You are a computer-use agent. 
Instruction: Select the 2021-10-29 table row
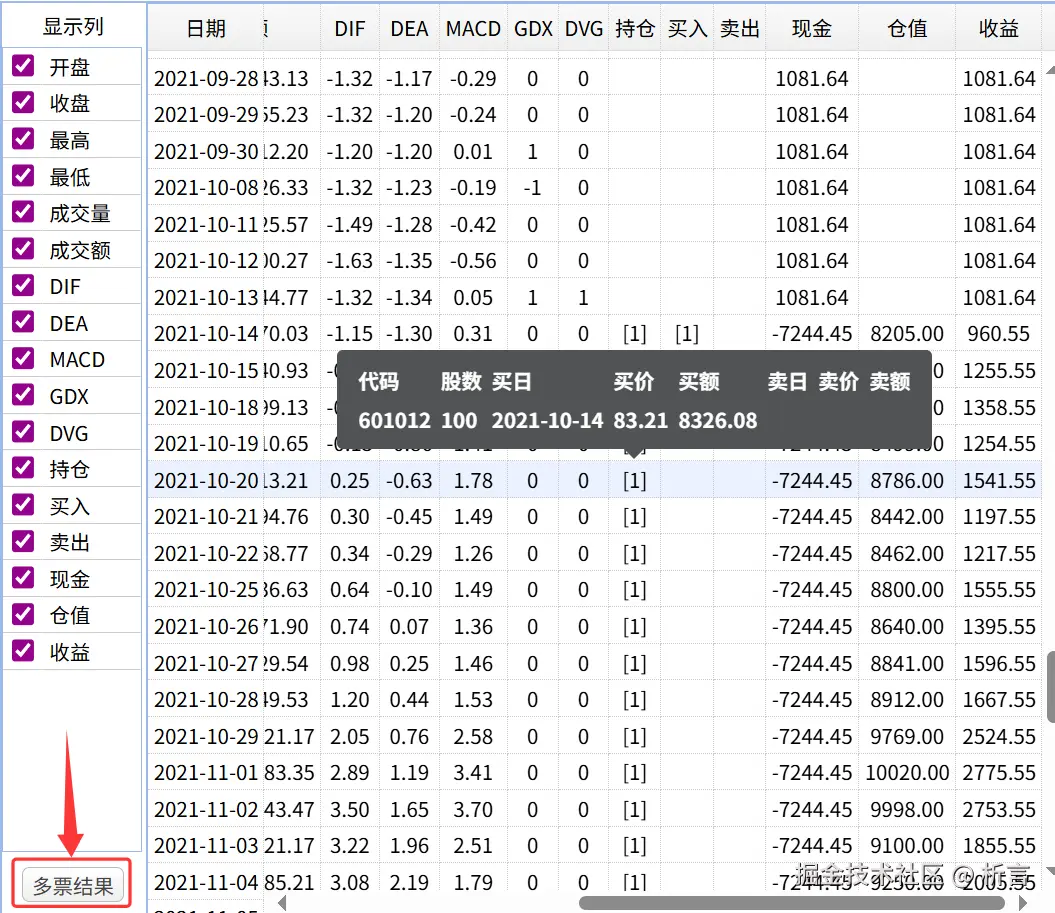tap(595, 737)
